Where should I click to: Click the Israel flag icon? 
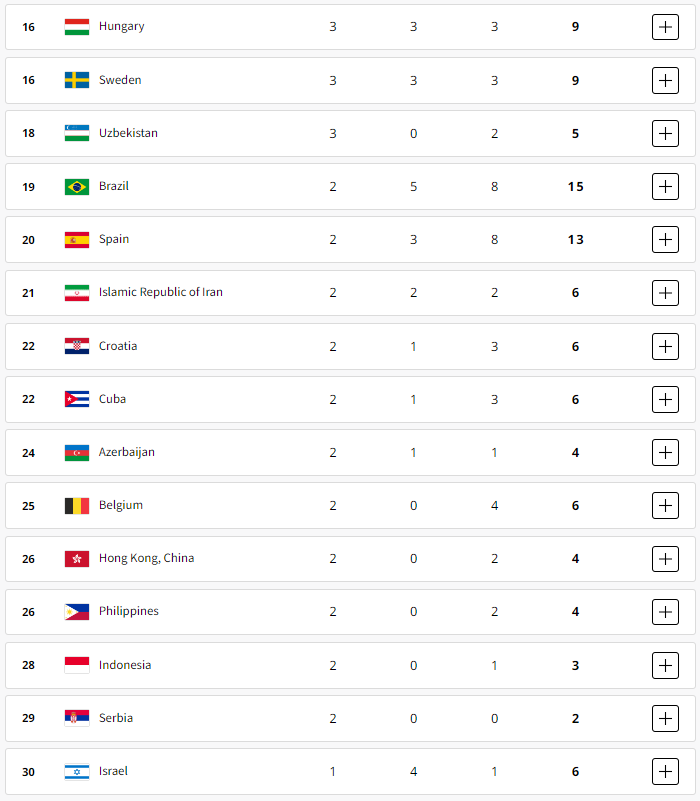click(x=77, y=771)
